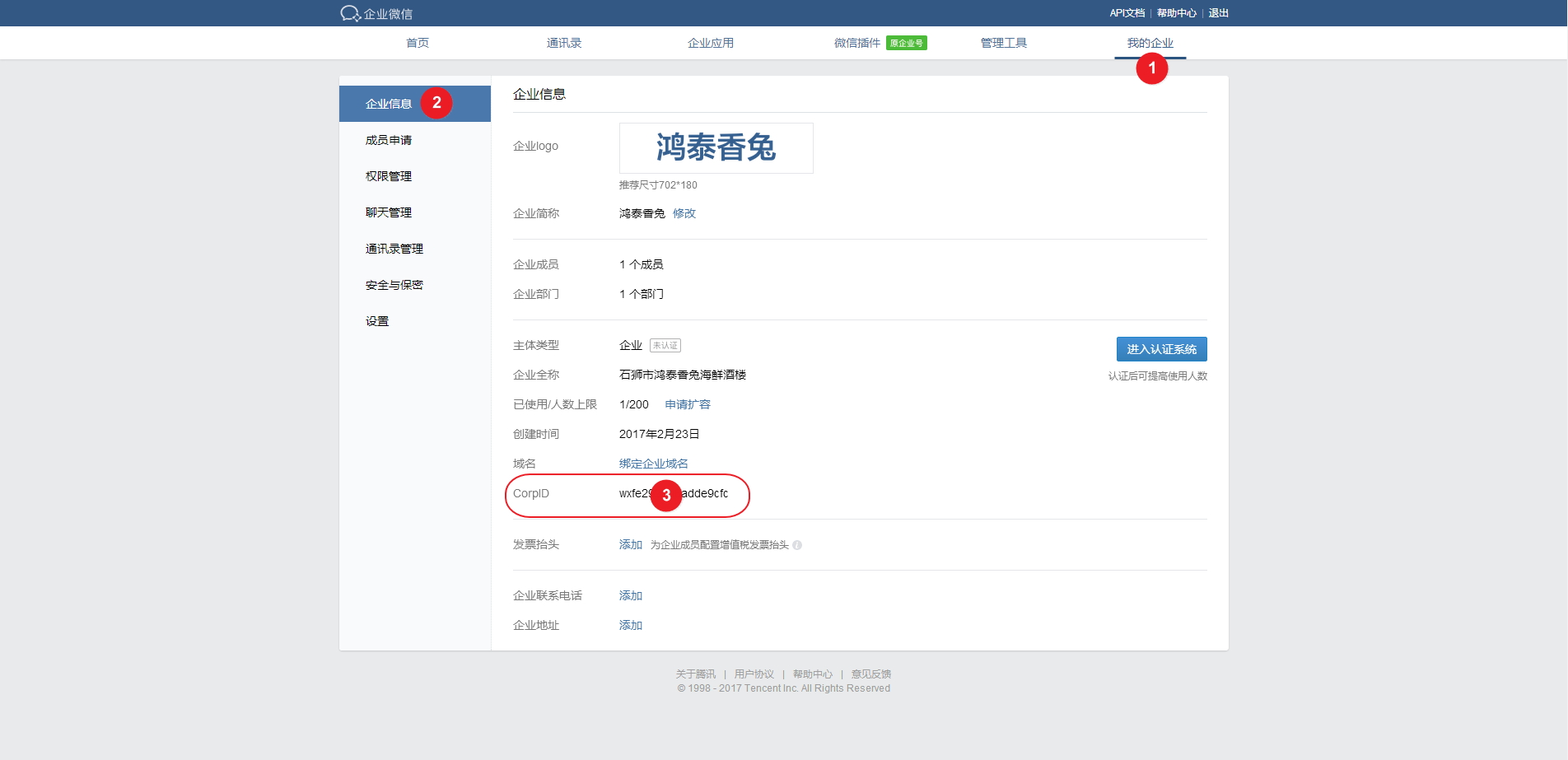The width and height of the screenshot is (1568, 760).
Task: Click the 绑定企业域名 link
Action: coord(654,464)
